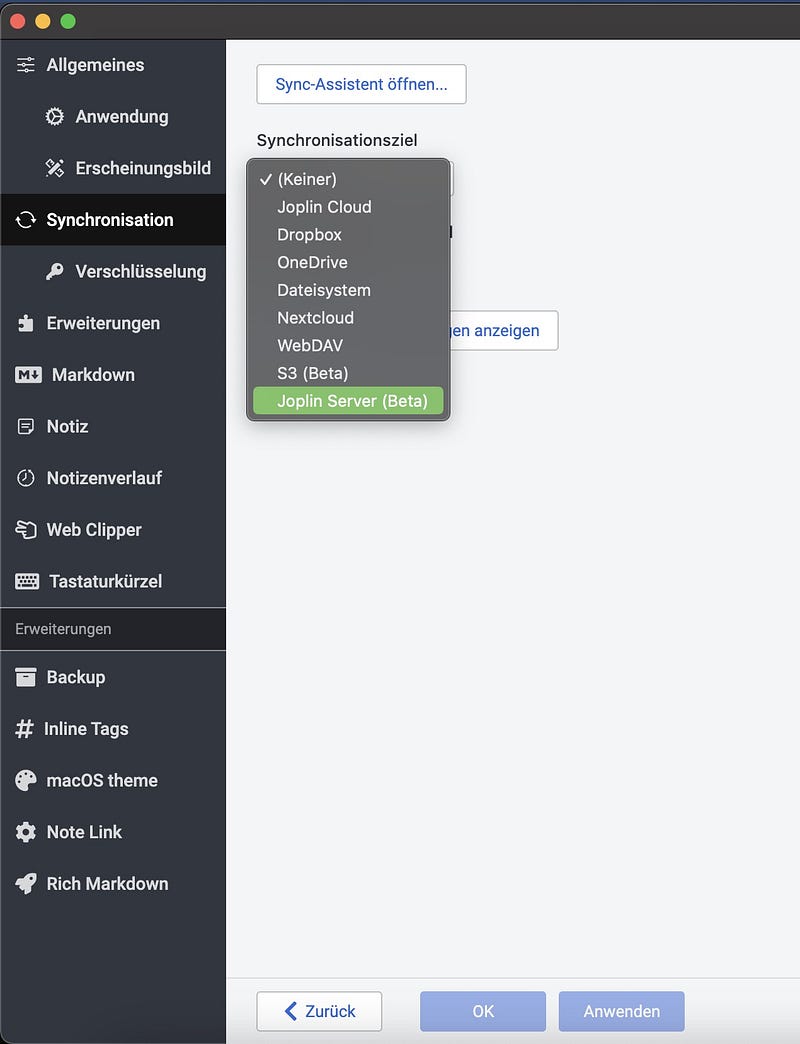Open the Backup plugin settings
This screenshot has width=800, height=1044.
[113, 677]
